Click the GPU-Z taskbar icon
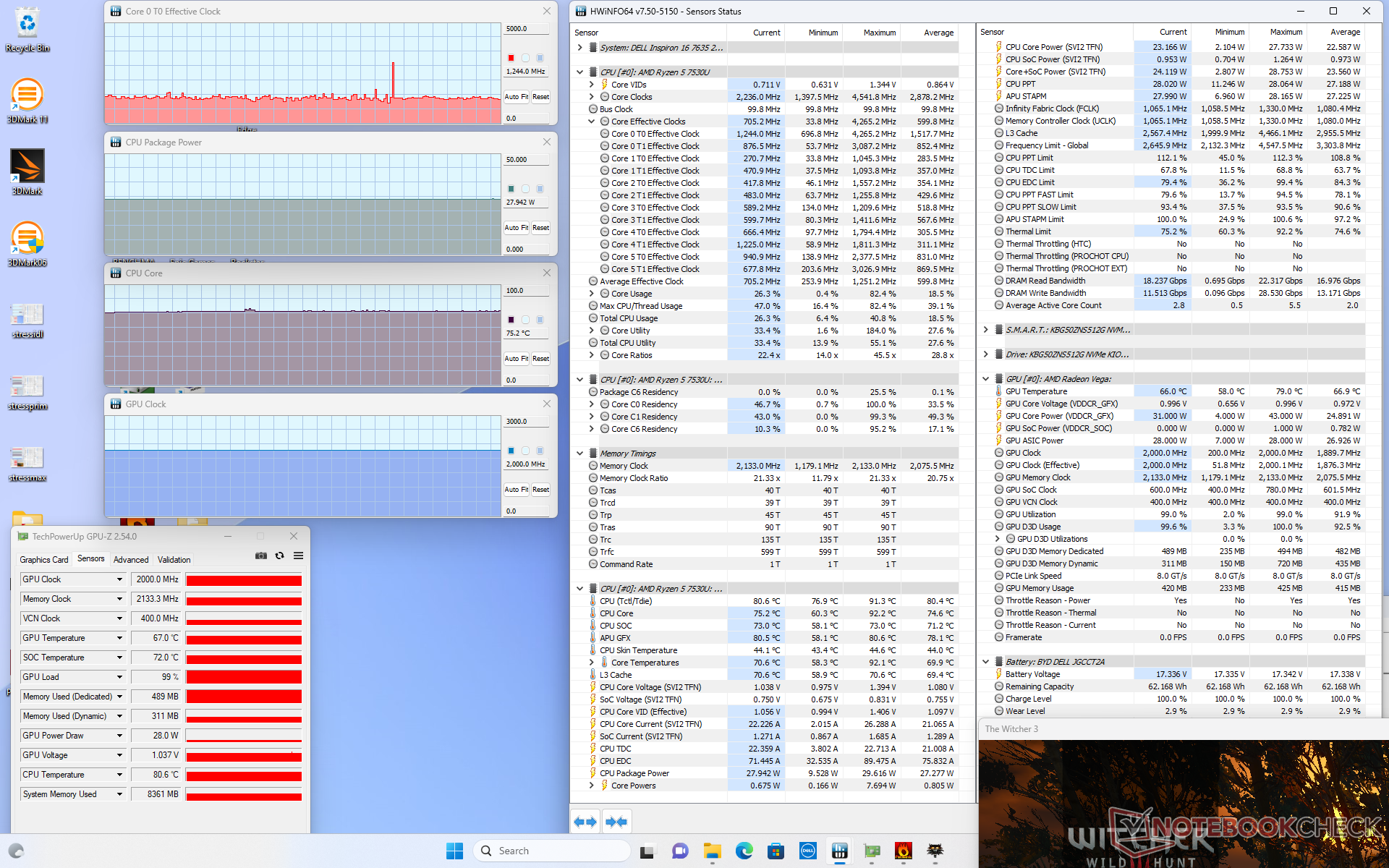The image size is (1389, 868). pos(872,851)
